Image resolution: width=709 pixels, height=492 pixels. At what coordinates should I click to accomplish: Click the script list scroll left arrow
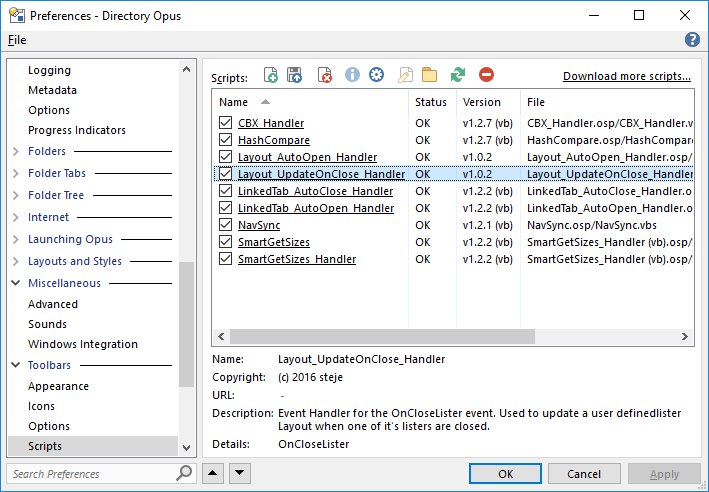221,336
